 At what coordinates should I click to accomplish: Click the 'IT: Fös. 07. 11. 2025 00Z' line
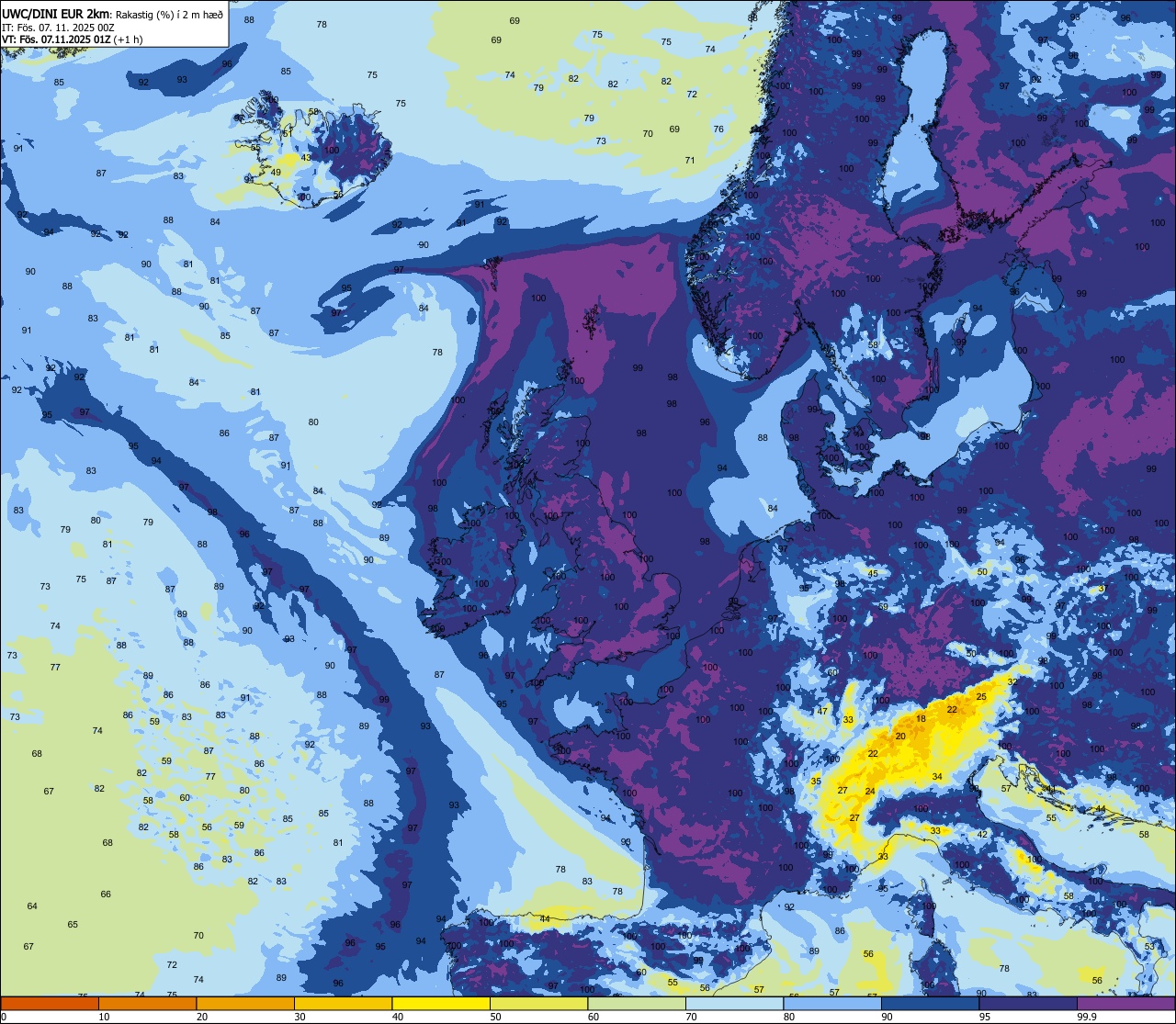pos(58,28)
